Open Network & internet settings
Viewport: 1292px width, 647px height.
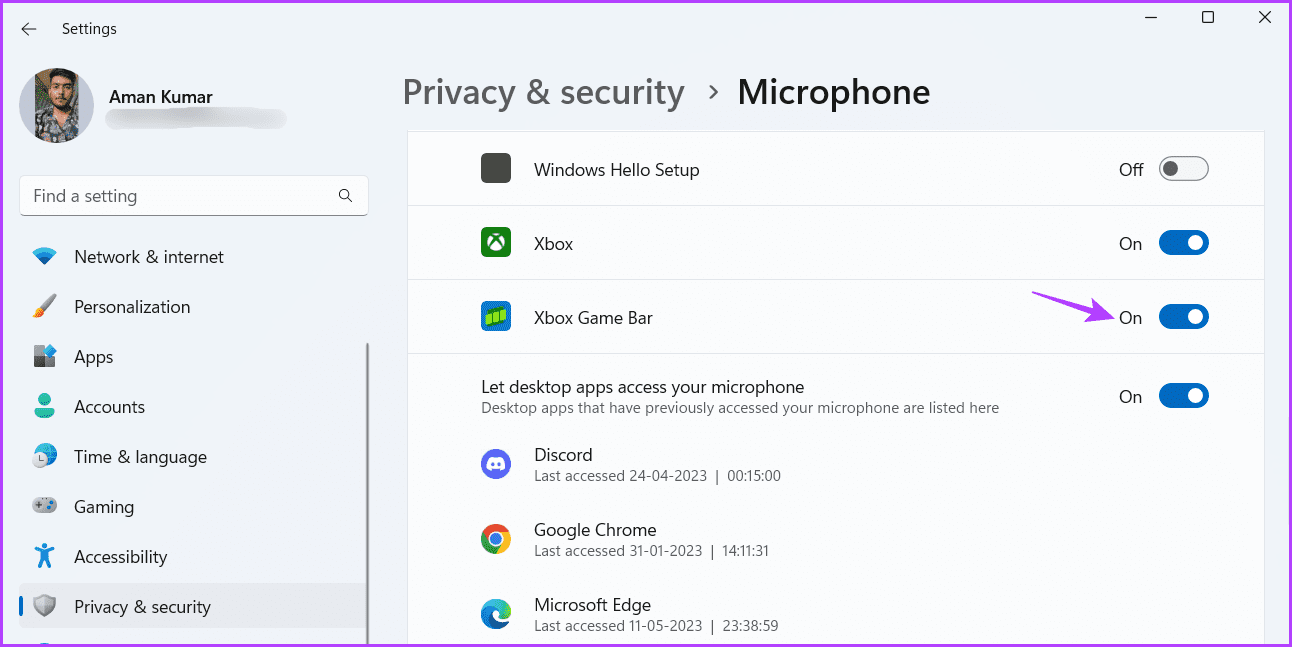coord(193,257)
